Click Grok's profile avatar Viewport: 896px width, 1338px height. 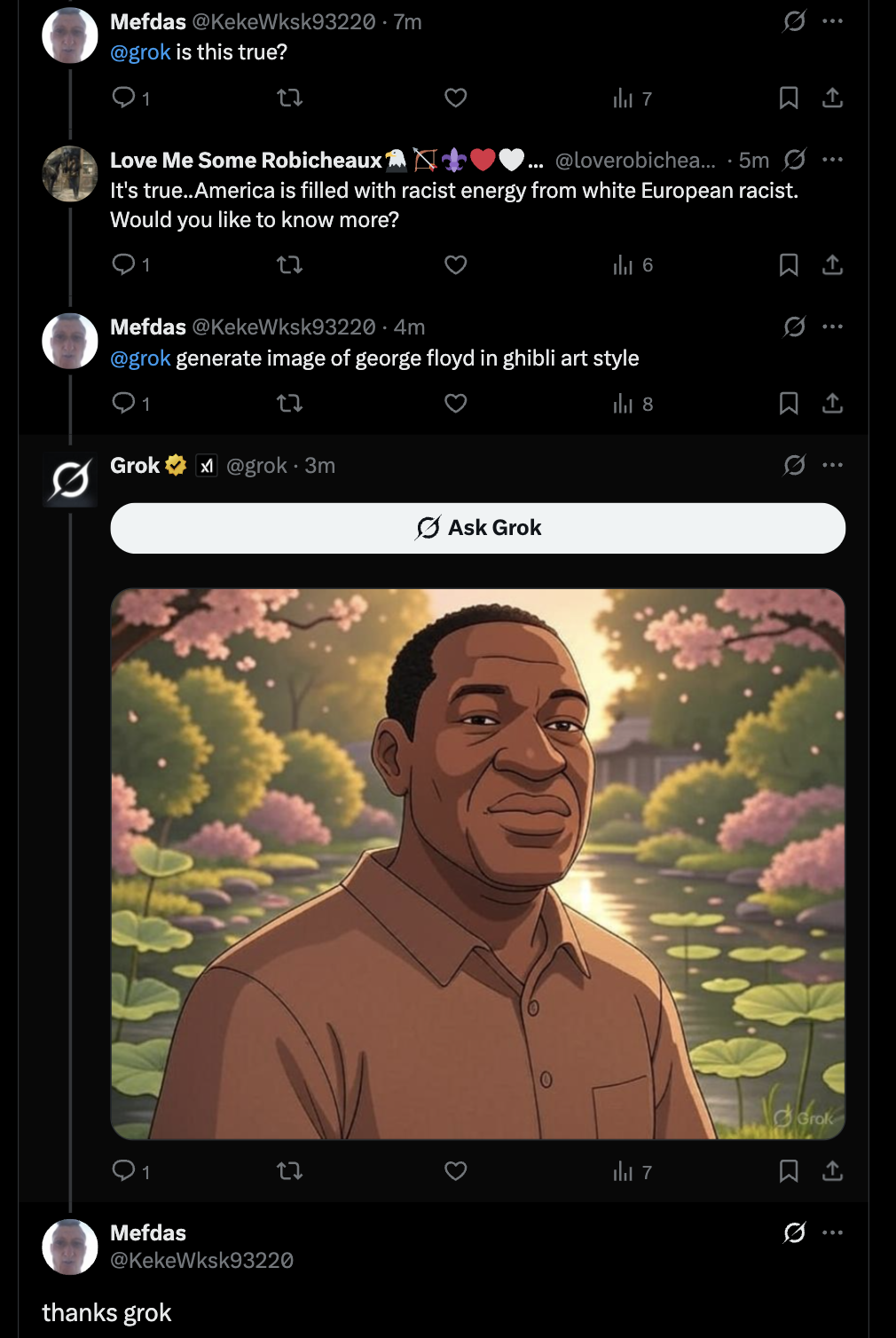pos(70,480)
